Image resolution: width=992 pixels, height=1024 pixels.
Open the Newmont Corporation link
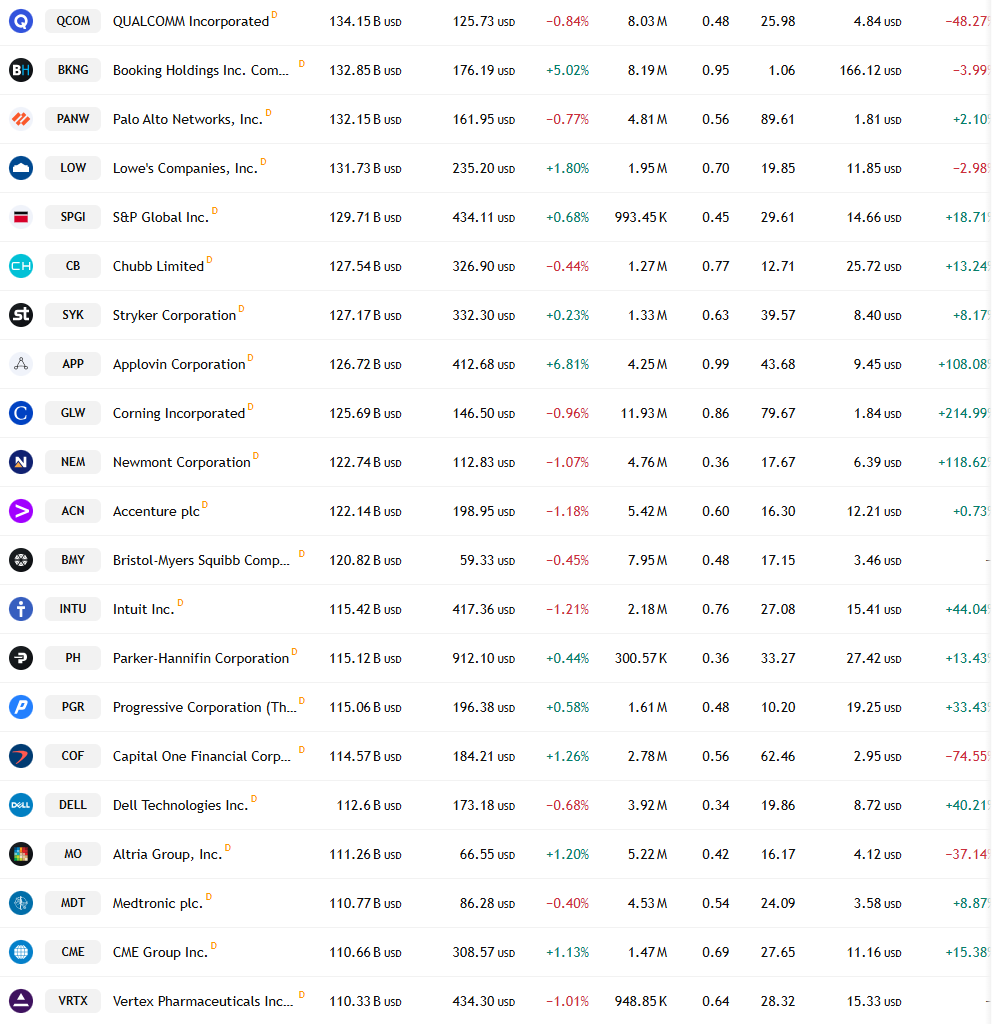pos(182,462)
